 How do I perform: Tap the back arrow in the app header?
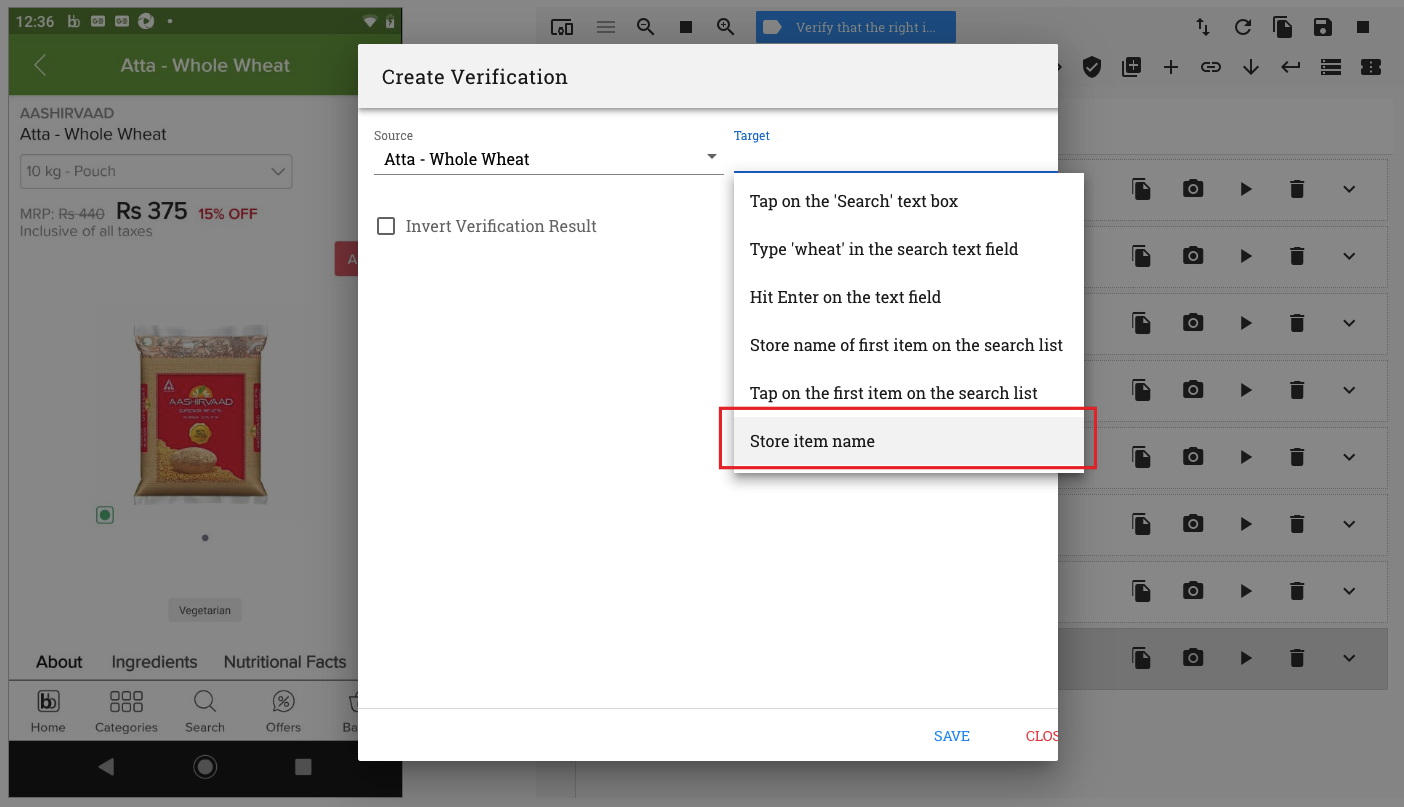[40, 66]
